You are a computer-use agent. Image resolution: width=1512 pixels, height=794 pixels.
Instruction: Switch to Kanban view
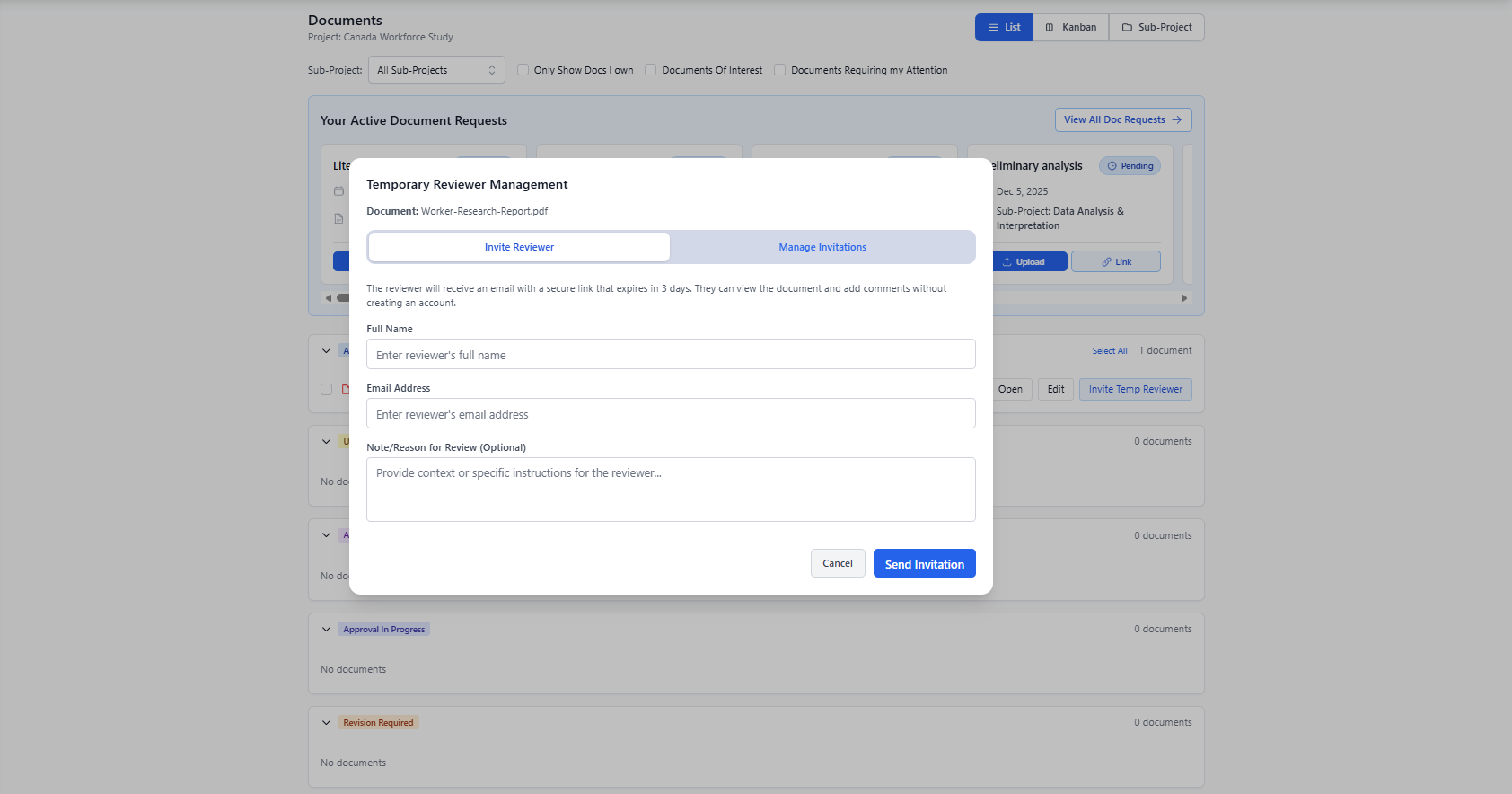pyautogui.click(x=1070, y=27)
